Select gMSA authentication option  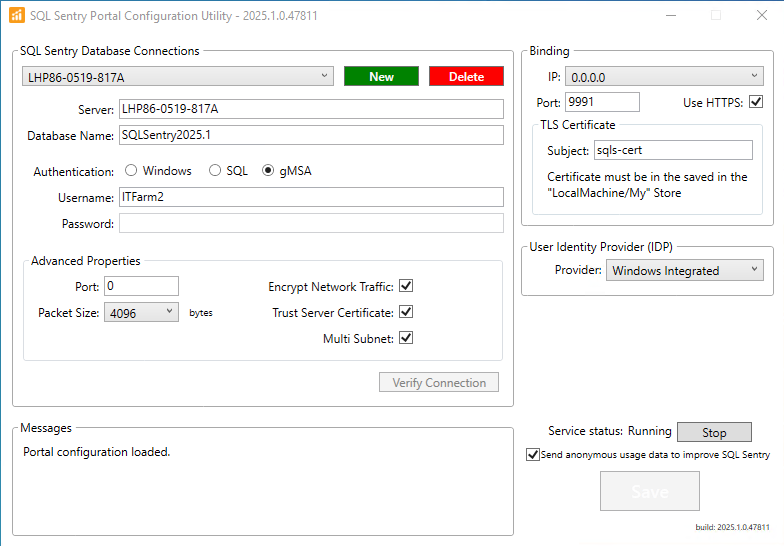[x=267, y=171]
